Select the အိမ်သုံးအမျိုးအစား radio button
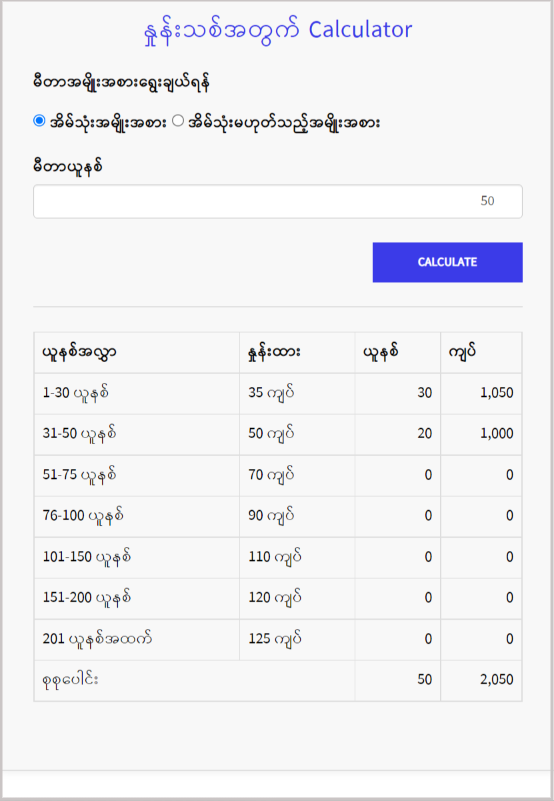This screenshot has height=801, width=554. (x=39, y=121)
